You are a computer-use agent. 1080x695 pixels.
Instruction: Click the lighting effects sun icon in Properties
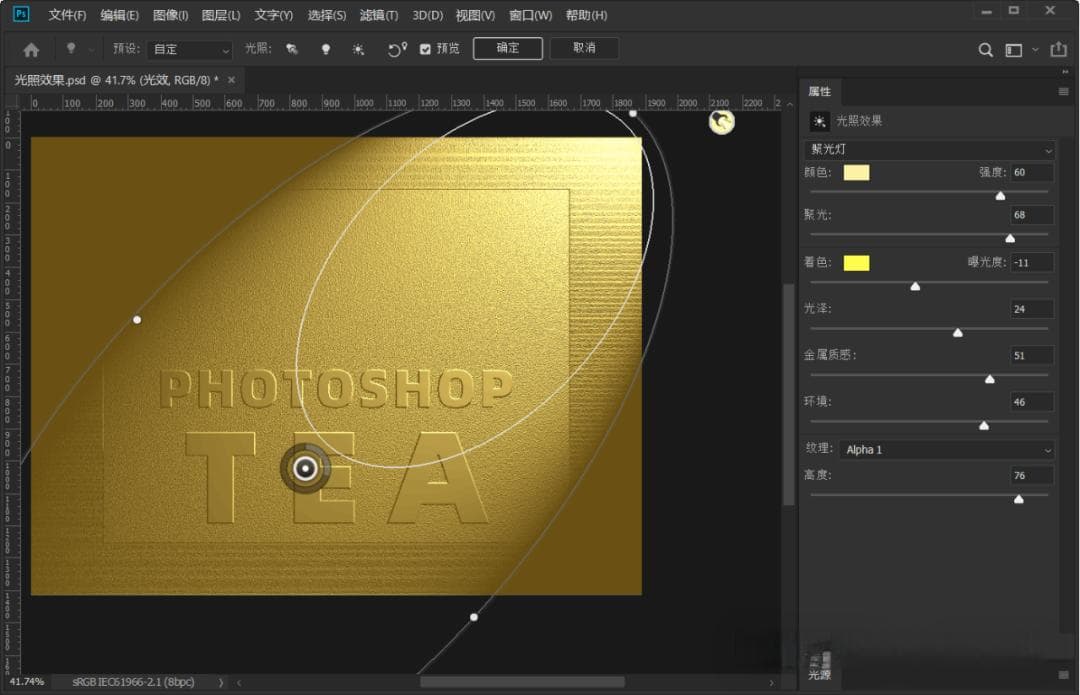point(819,121)
